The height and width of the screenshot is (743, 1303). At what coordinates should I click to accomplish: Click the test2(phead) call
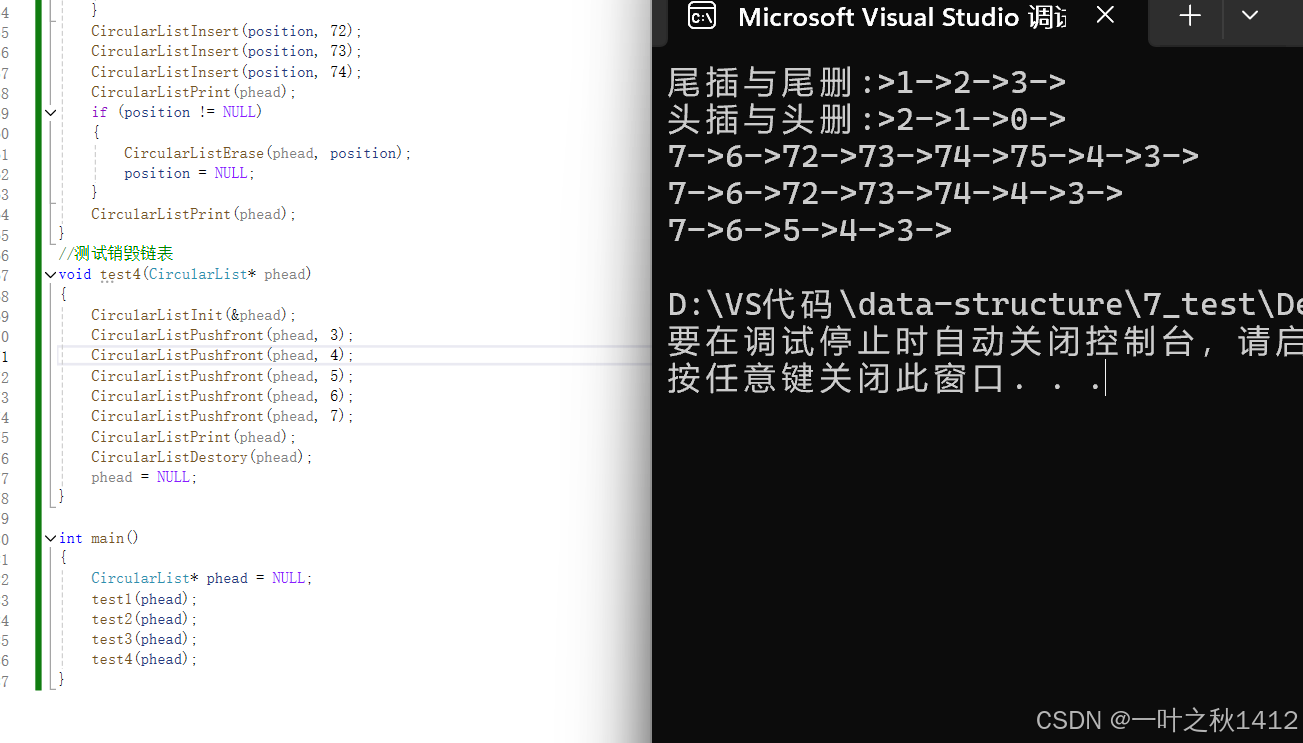coord(145,619)
